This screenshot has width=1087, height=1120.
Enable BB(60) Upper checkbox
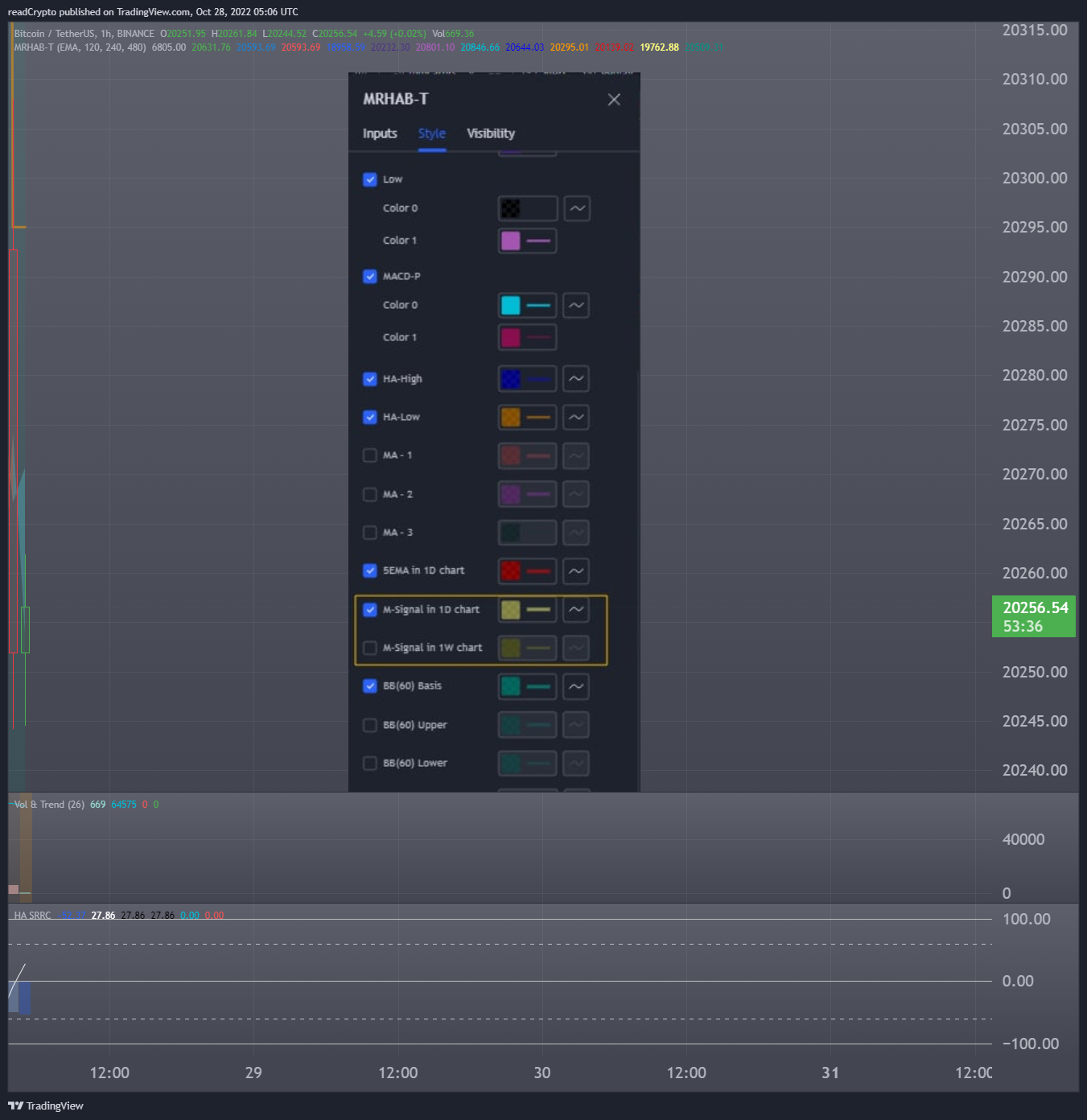370,725
